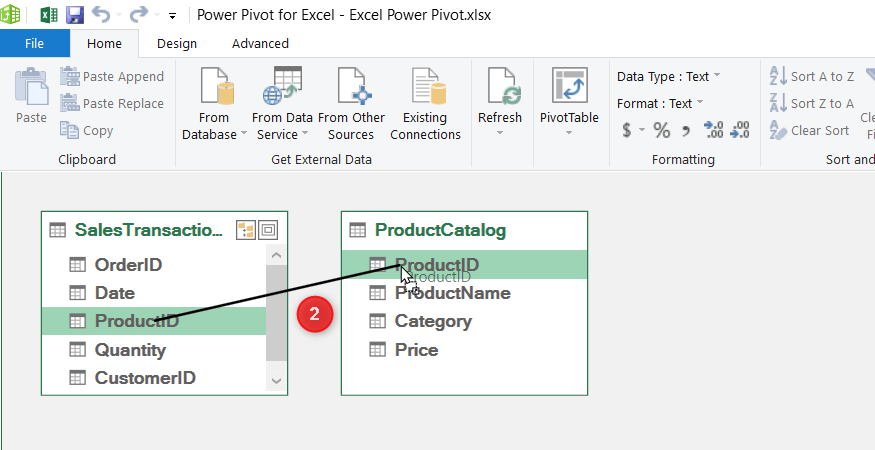Click From Other Sources
Viewport: 875px width, 450px height.
pos(351,103)
